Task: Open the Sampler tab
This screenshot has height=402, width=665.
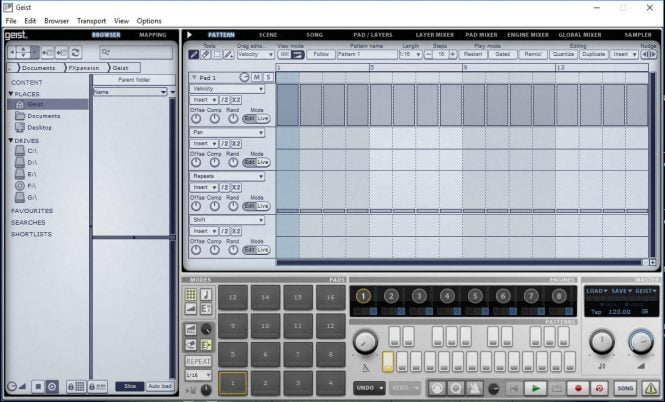Action: (638, 35)
